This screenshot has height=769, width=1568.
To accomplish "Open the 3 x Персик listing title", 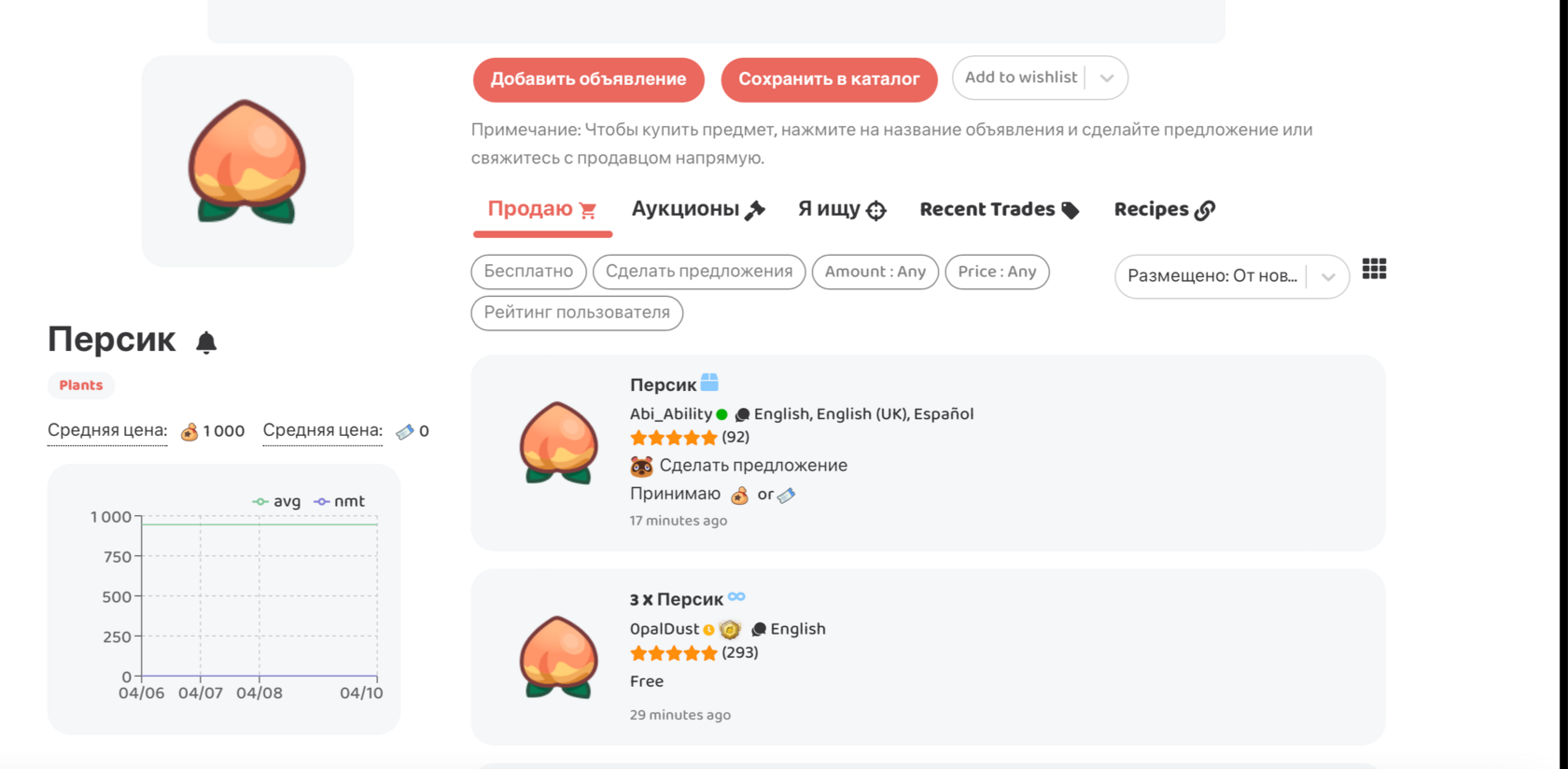I will tap(677, 599).
